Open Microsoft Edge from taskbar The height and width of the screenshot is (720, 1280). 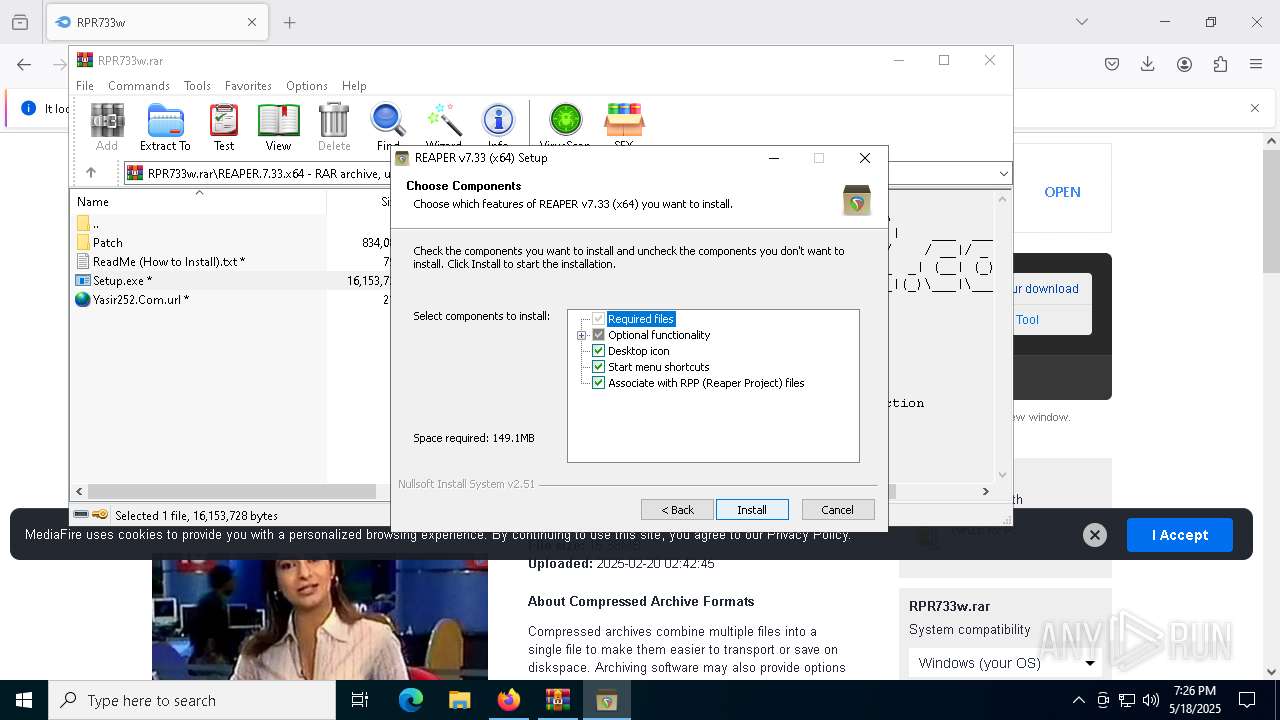coord(411,700)
